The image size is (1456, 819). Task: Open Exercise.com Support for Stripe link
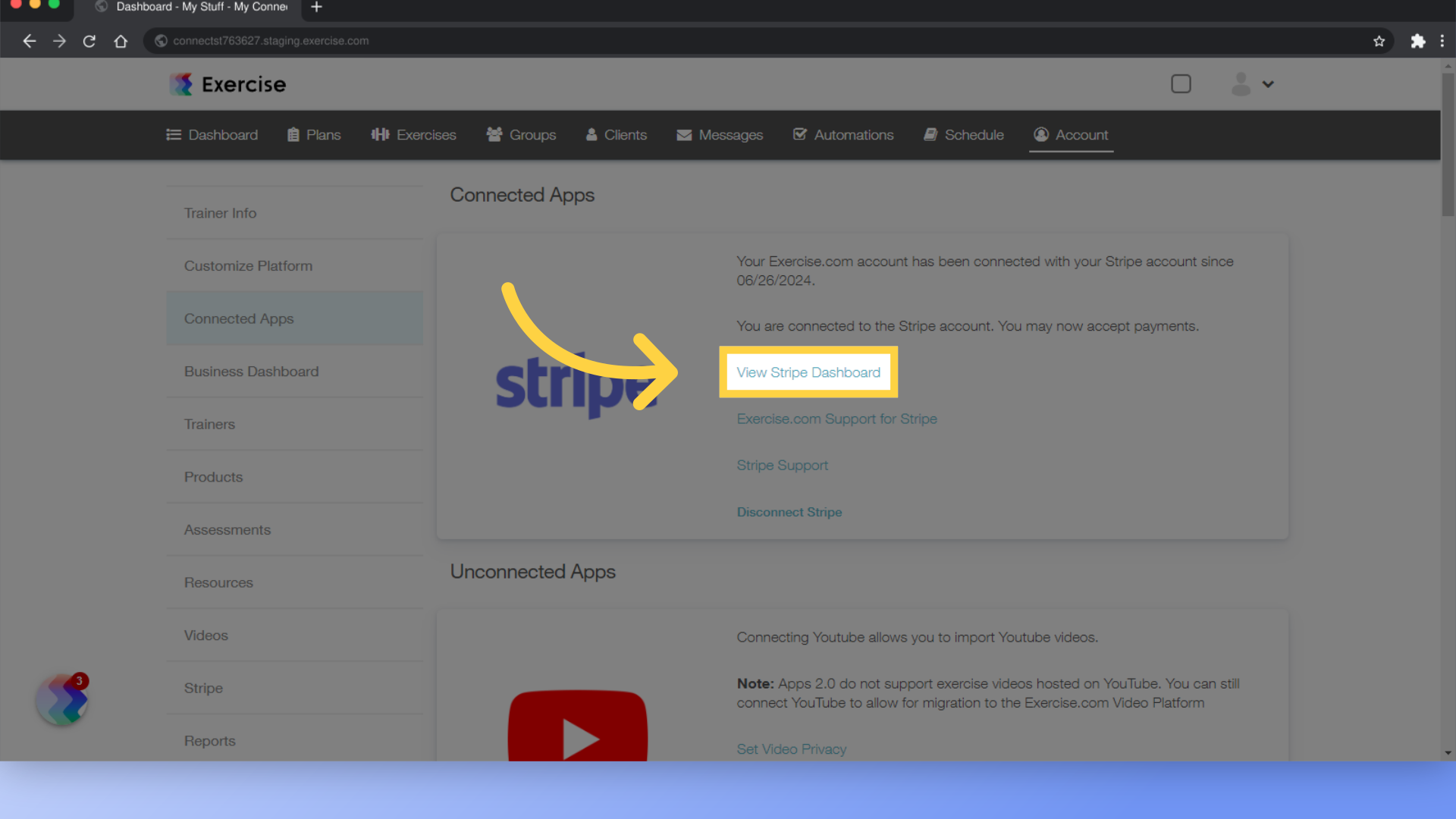[836, 419]
